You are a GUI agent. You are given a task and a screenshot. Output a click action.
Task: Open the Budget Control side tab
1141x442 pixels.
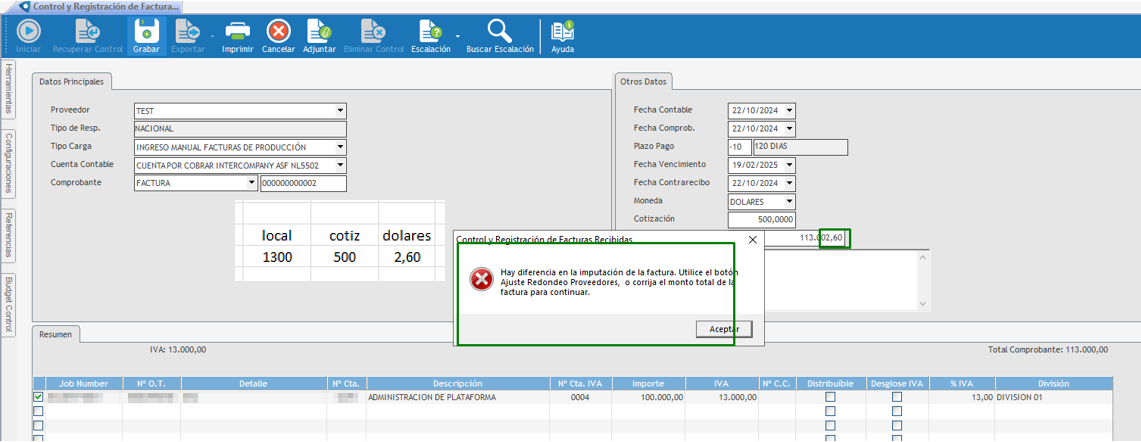[8, 305]
